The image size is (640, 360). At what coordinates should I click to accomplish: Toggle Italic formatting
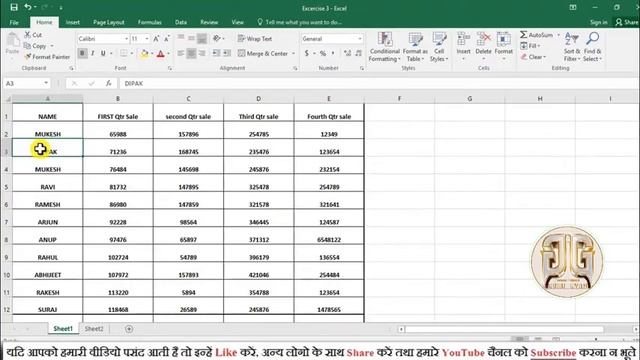tap(93, 53)
